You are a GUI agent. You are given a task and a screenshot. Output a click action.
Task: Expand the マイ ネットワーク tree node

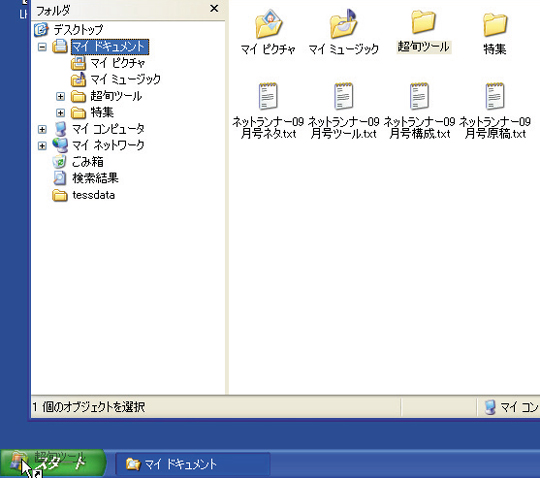pyautogui.click(x=42, y=146)
